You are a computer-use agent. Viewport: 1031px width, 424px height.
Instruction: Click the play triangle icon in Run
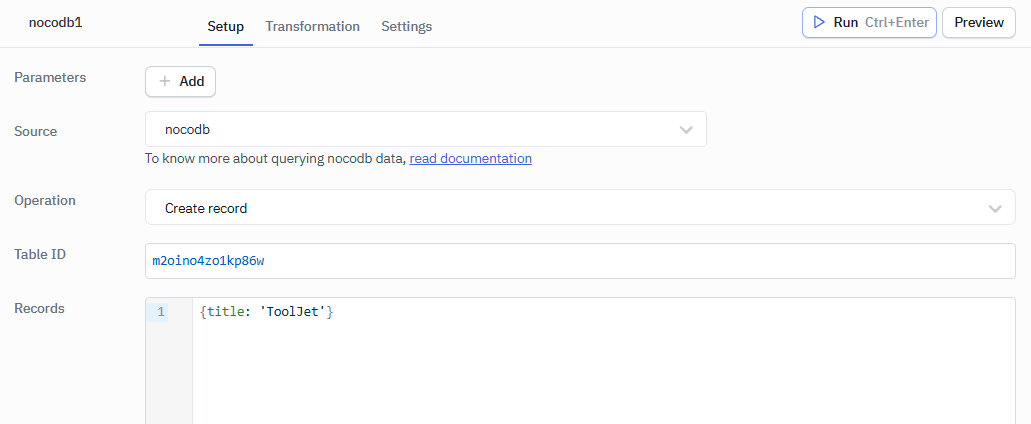[819, 22]
